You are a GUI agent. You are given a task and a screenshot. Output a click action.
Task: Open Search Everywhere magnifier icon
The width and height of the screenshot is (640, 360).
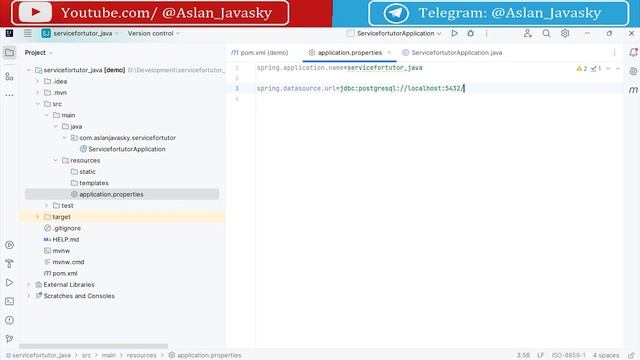[x=547, y=33]
